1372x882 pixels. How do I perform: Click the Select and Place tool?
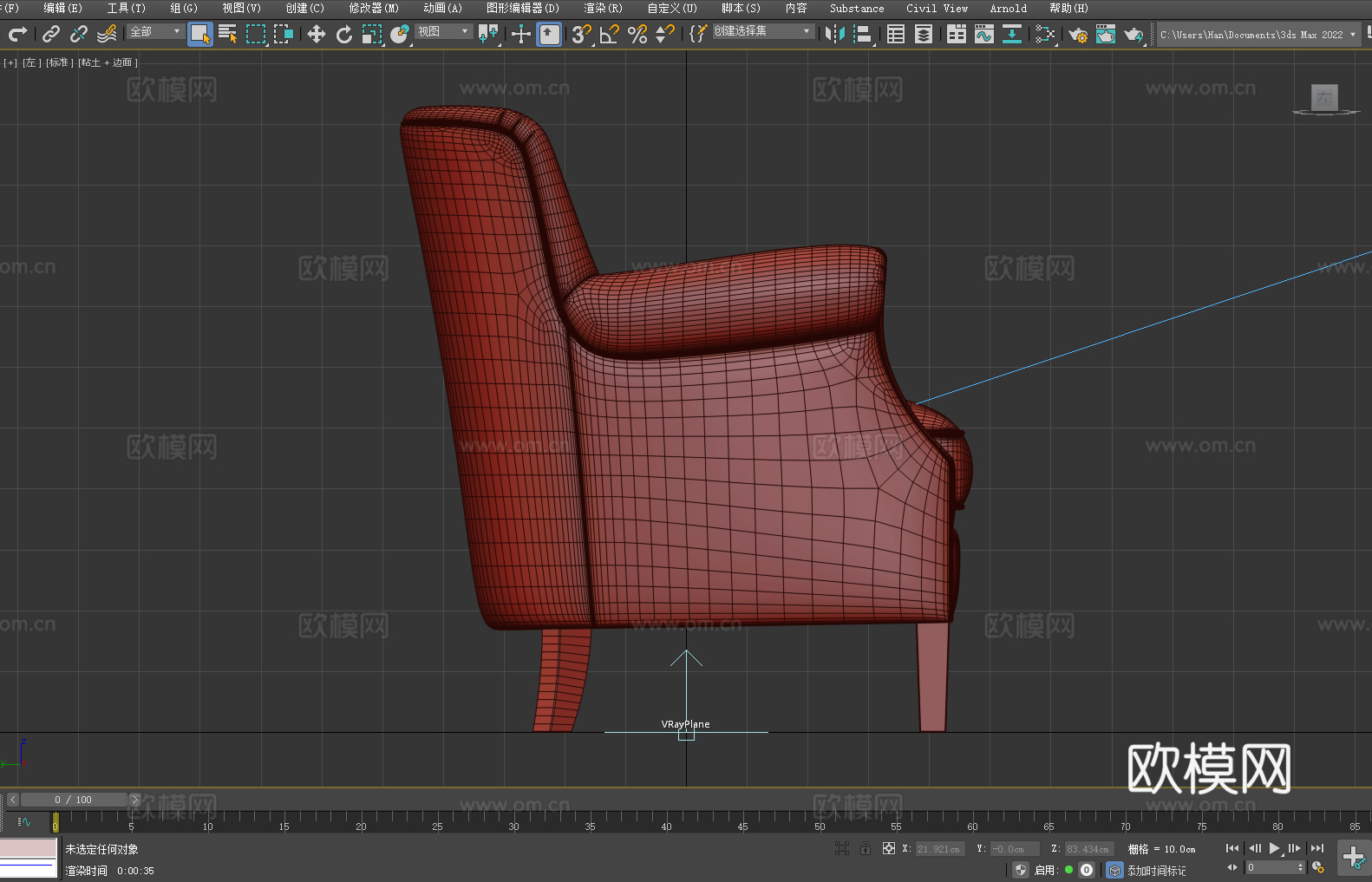(x=400, y=34)
